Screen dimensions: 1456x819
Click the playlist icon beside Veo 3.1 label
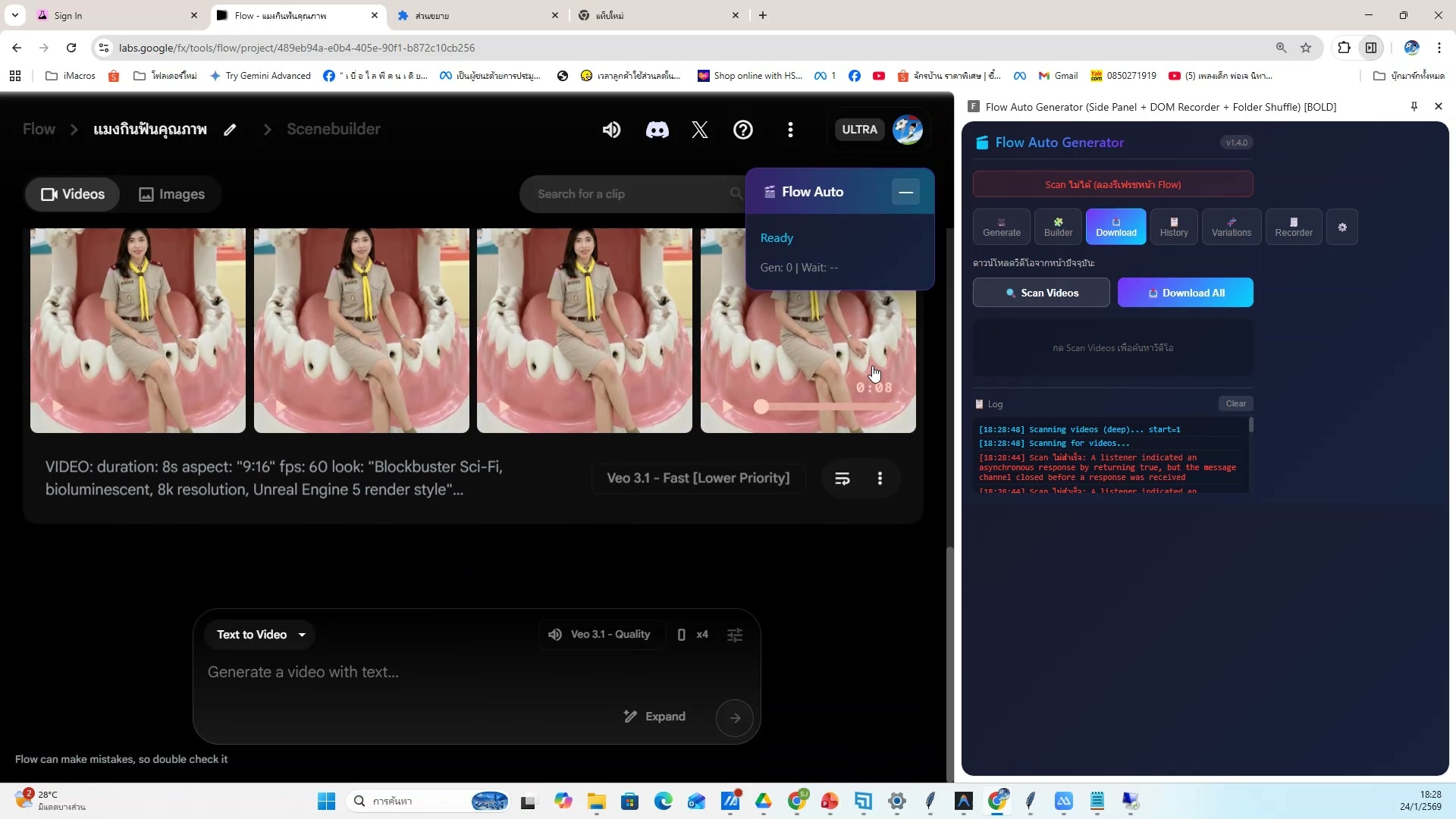[843, 478]
